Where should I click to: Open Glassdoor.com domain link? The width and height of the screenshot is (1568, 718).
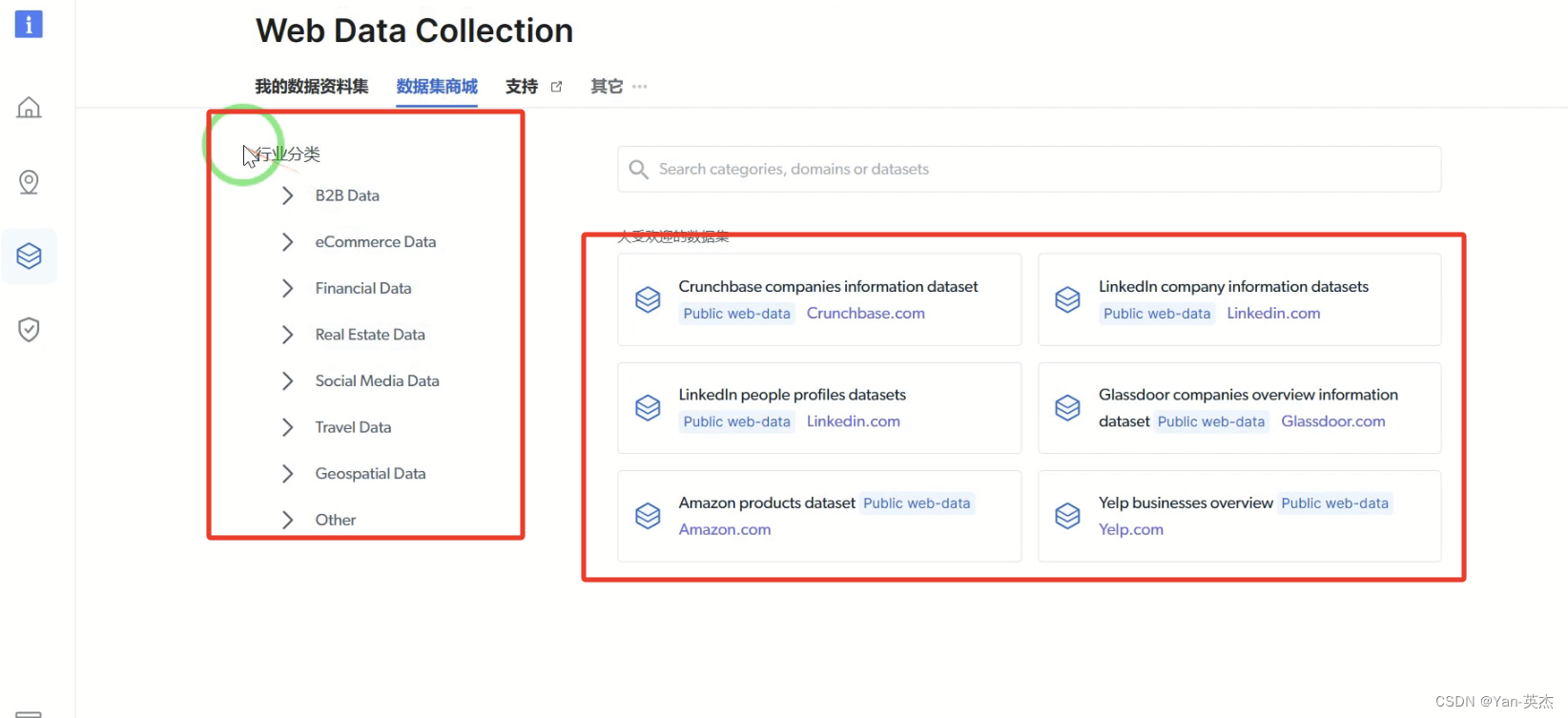(1333, 421)
